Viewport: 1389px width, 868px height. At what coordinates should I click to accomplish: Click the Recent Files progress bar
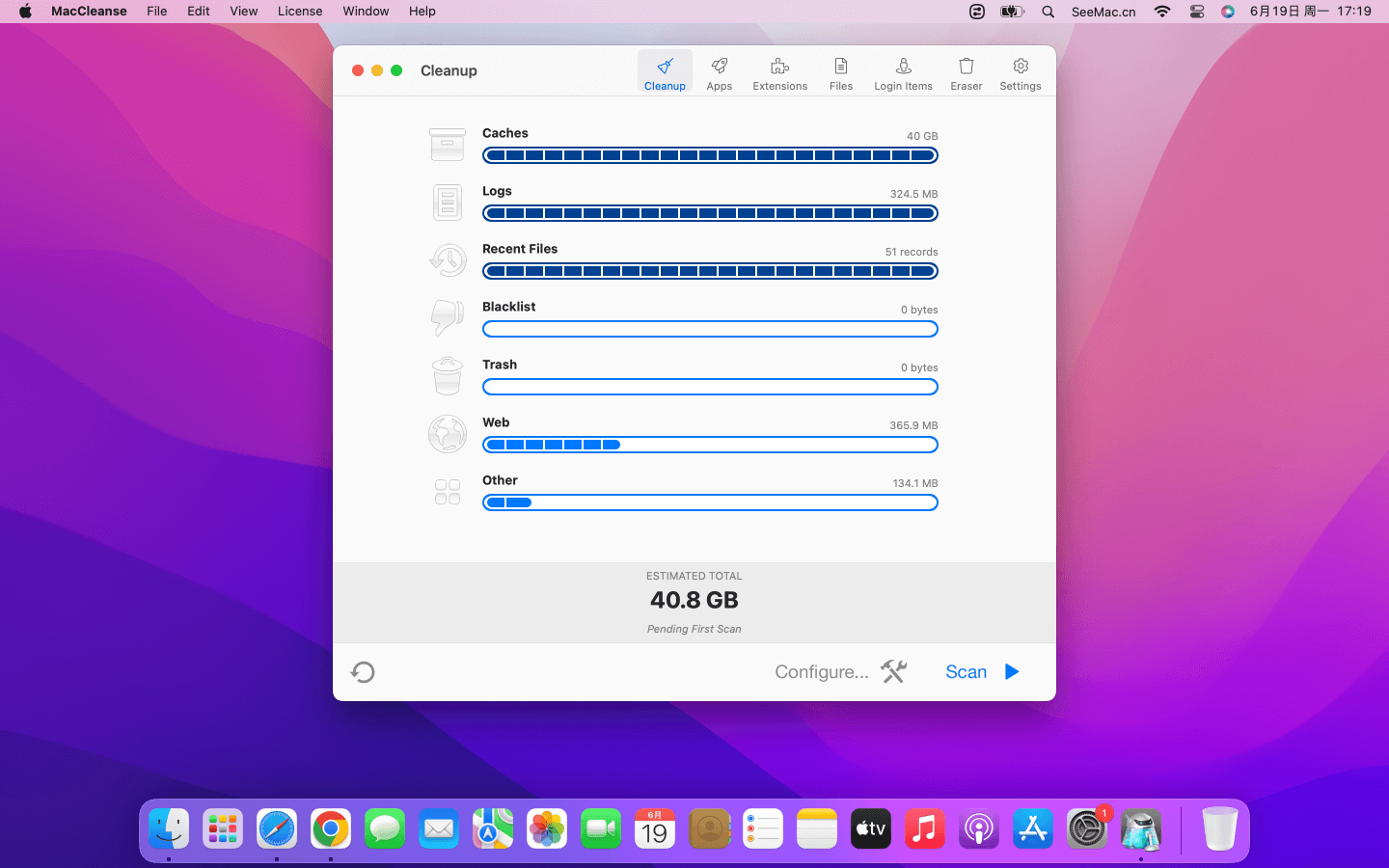pyautogui.click(x=710, y=271)
